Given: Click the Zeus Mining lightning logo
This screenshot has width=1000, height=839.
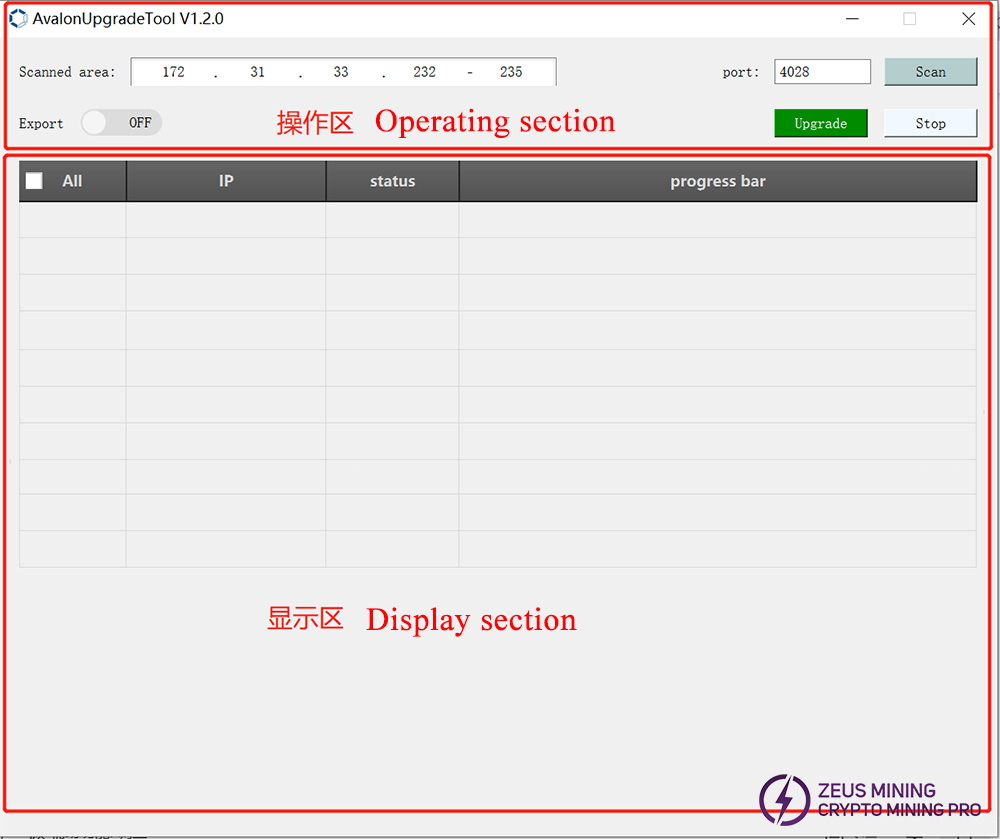Looking at the screenshot, I should [x=784, y=799].
